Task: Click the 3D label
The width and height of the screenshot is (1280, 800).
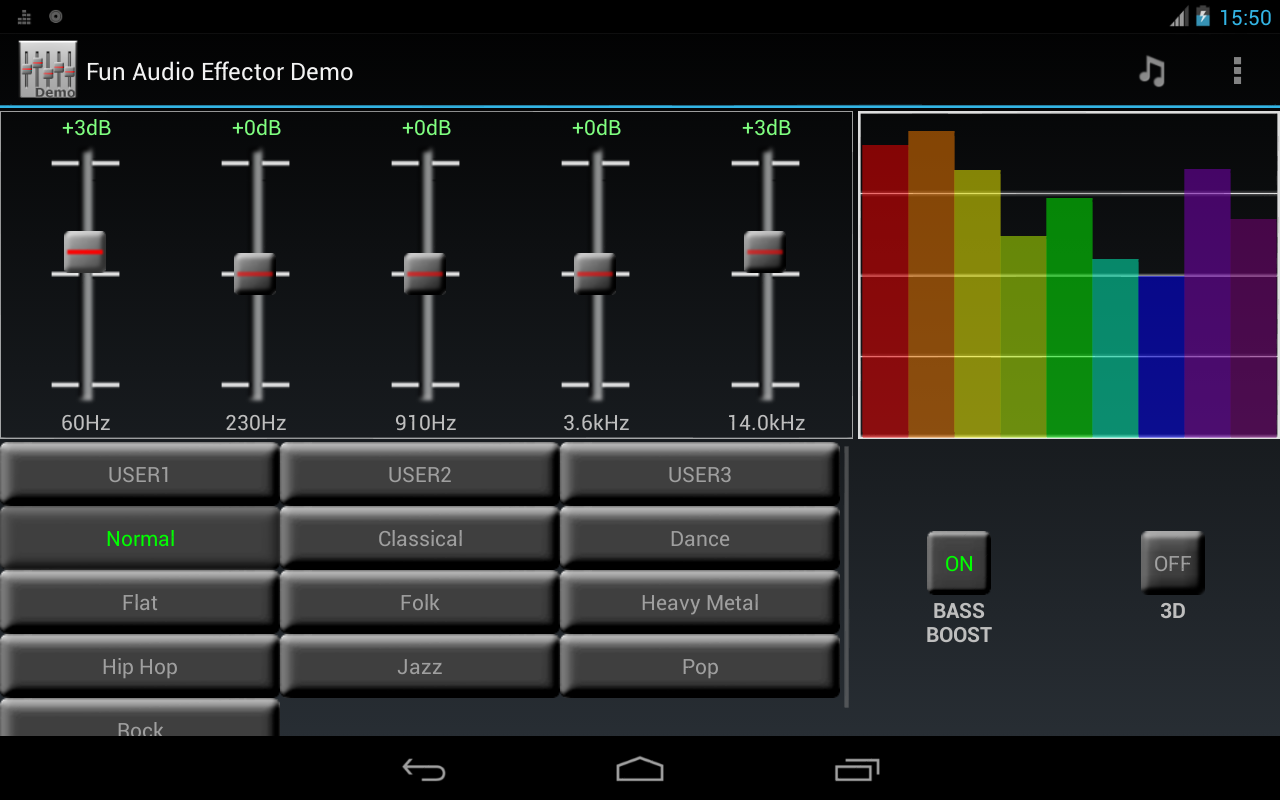Action: tap(1172, 611)
